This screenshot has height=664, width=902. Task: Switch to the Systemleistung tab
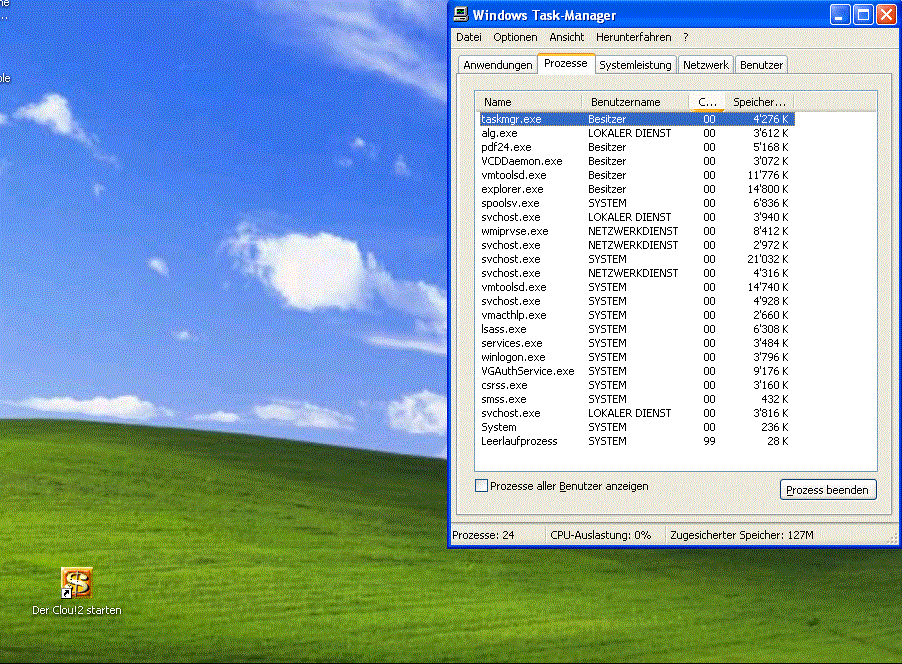pyautogui.click(x=635, y=65)
